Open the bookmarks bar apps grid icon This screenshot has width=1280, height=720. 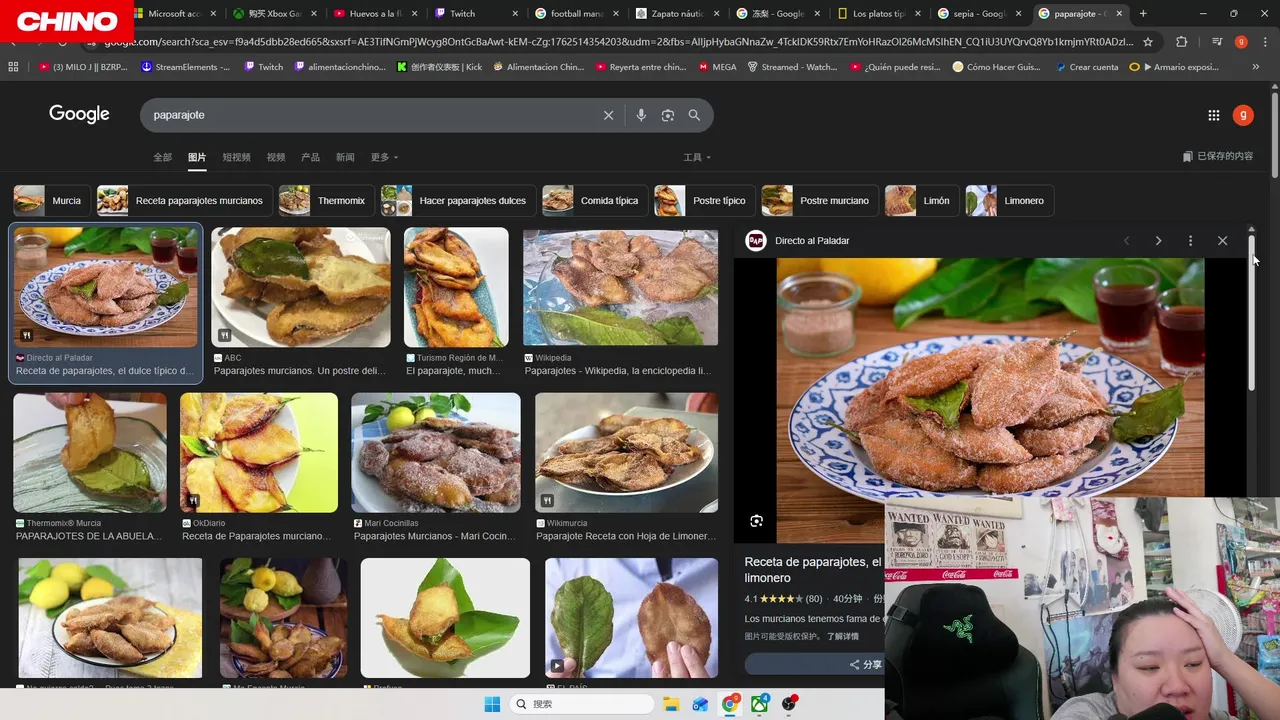point(13,67)
